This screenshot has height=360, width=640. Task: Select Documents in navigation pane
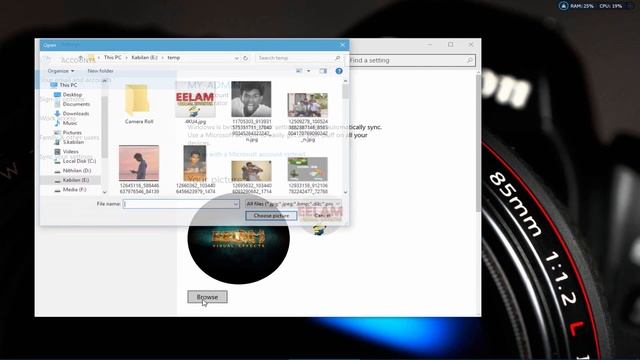click(x=72, y=104)
